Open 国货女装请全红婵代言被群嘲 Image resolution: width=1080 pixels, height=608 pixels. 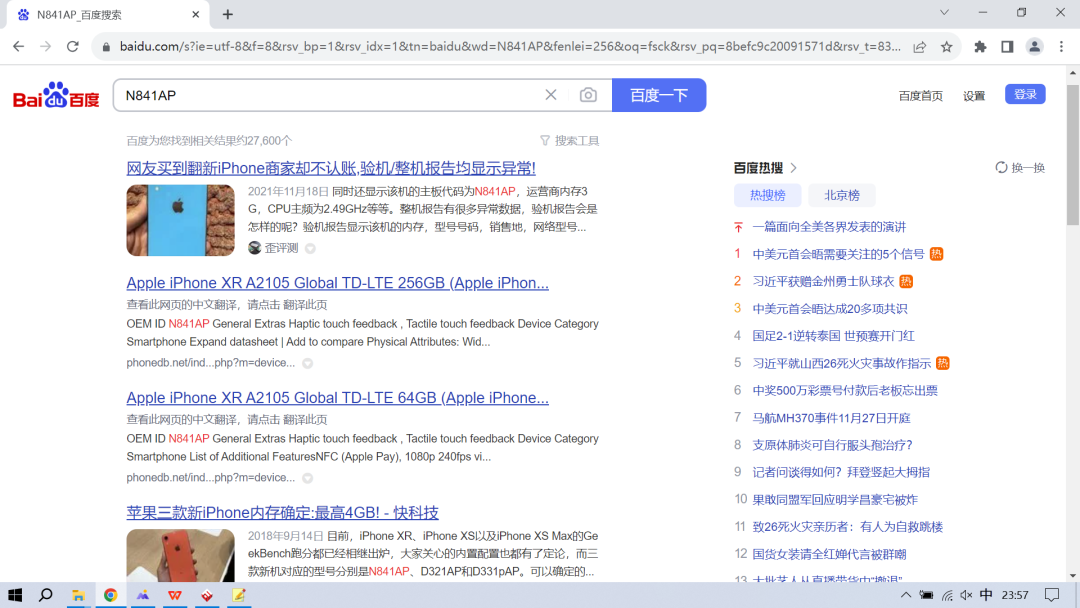[829, 554]
